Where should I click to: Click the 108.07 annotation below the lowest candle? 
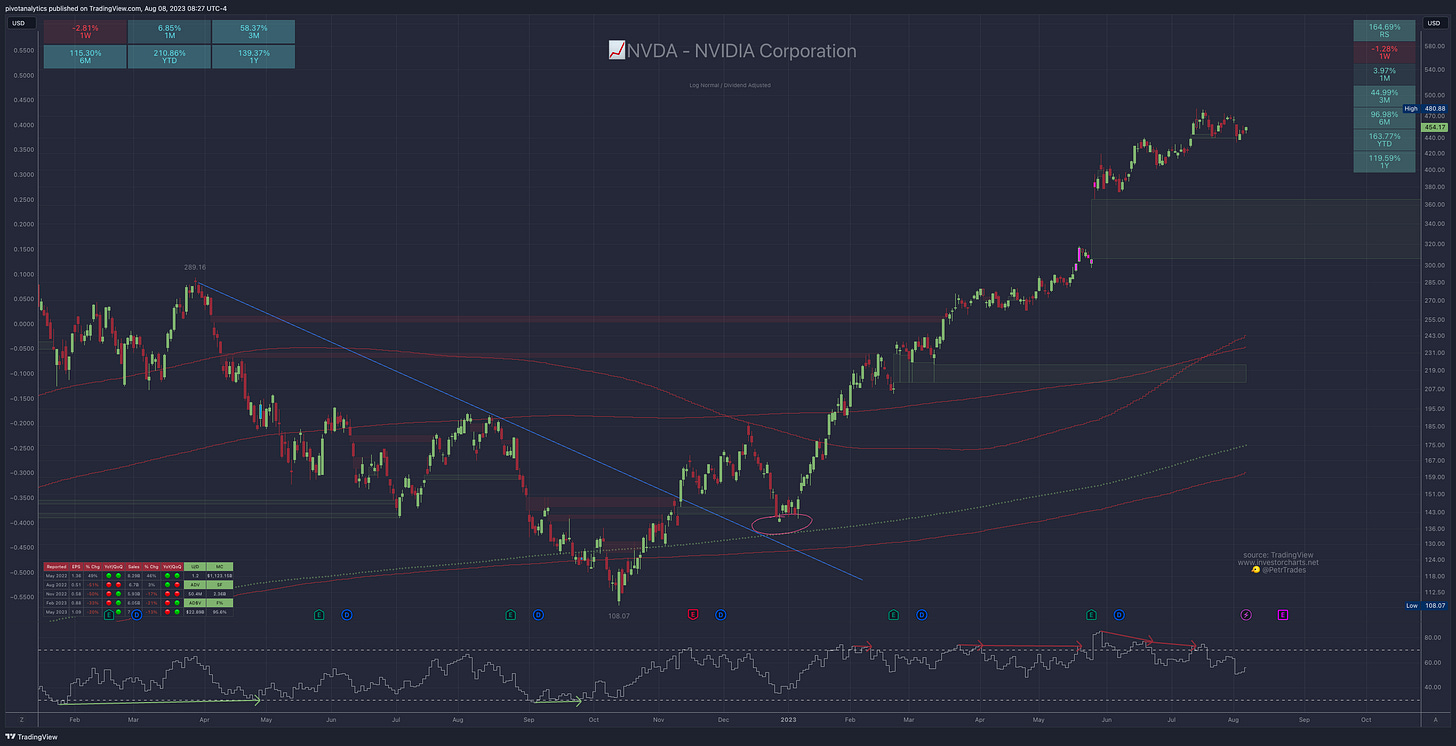[620, 616]
